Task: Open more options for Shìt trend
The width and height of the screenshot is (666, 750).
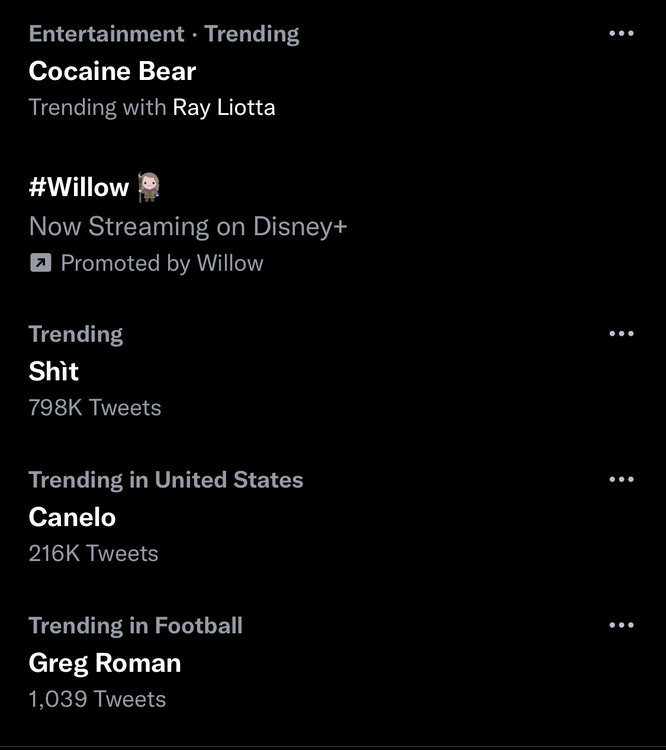Action: coord(621,334)
